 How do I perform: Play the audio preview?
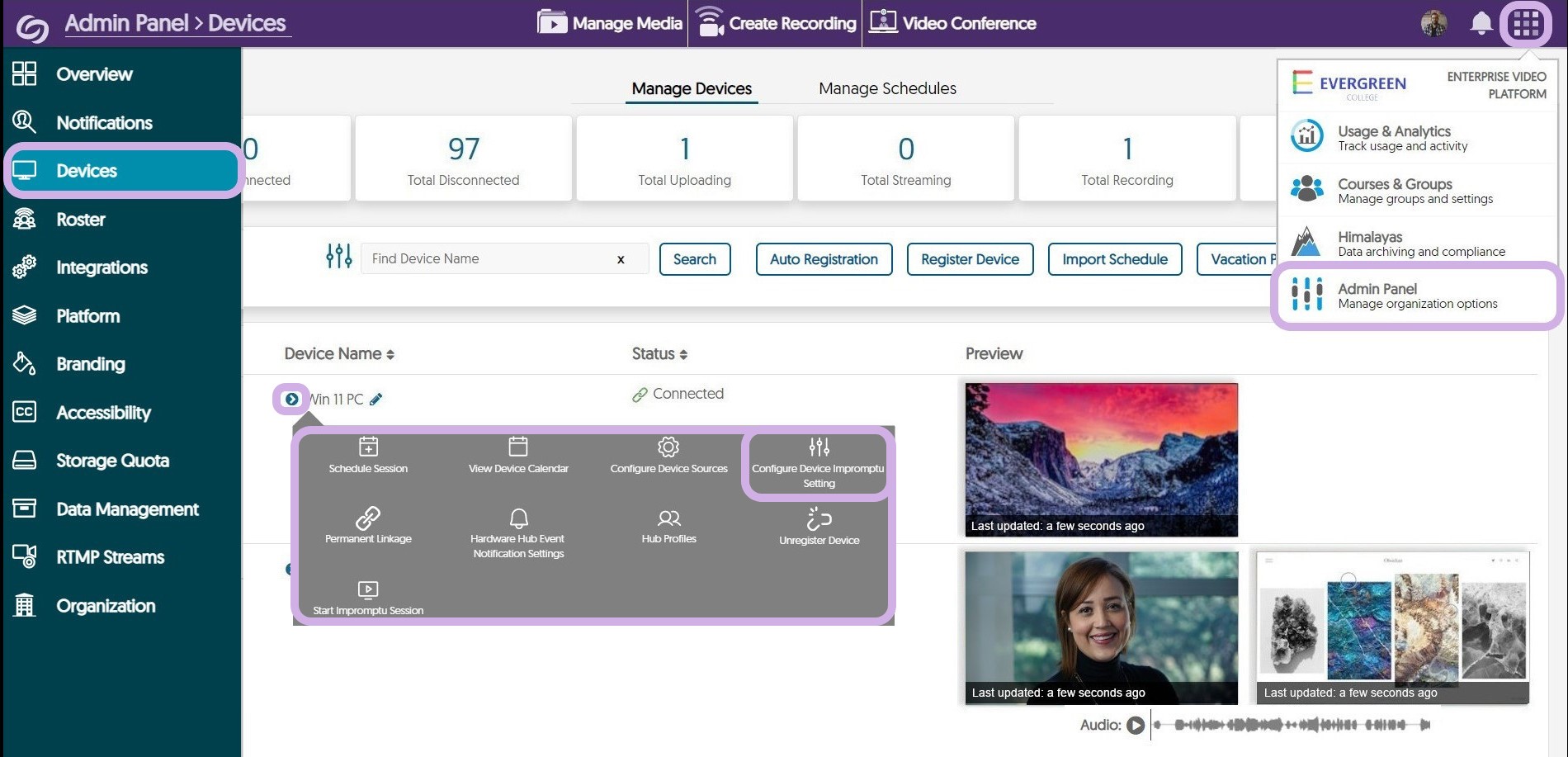tap(1136, 725)
